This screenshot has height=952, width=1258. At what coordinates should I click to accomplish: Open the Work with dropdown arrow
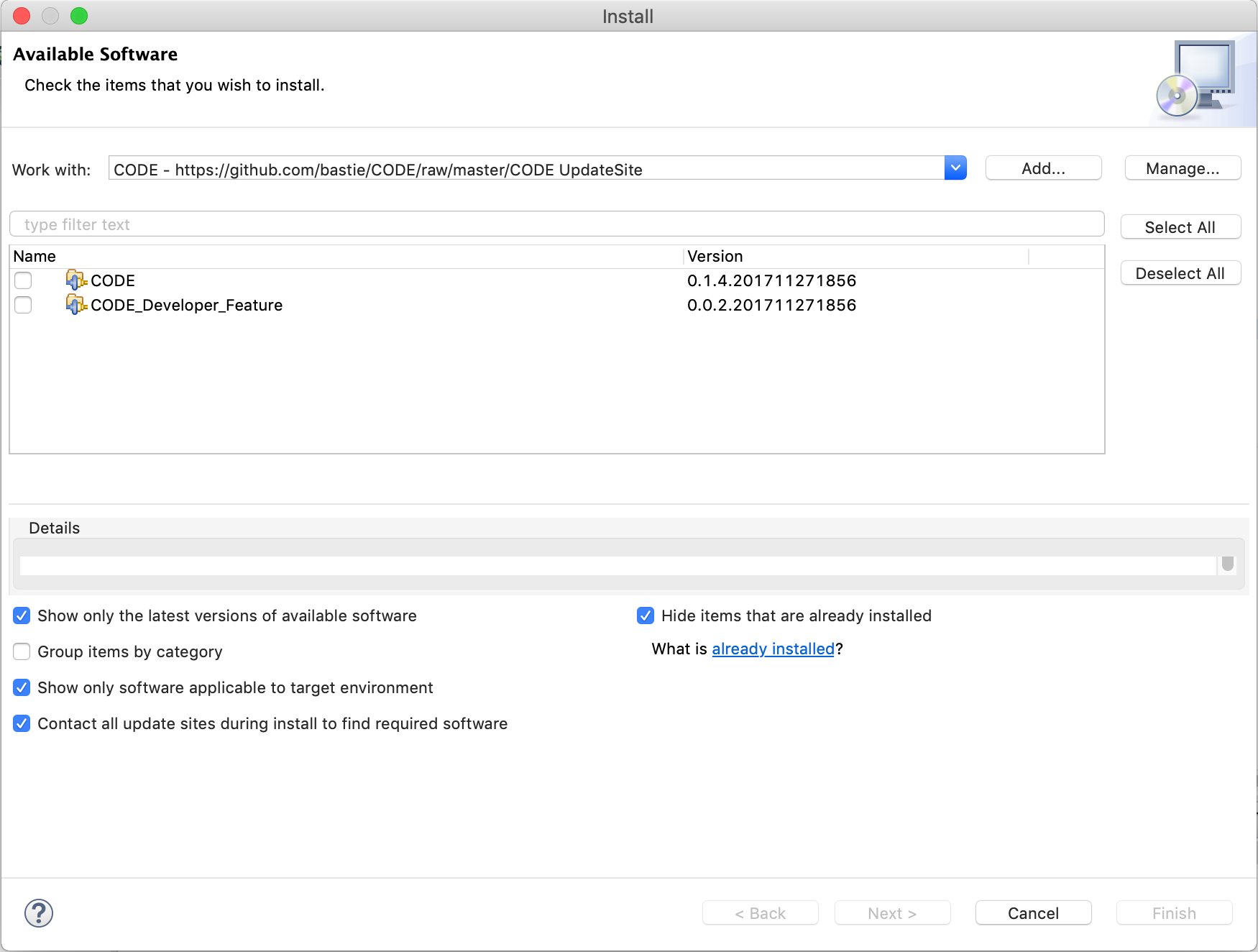click(955, 168)
